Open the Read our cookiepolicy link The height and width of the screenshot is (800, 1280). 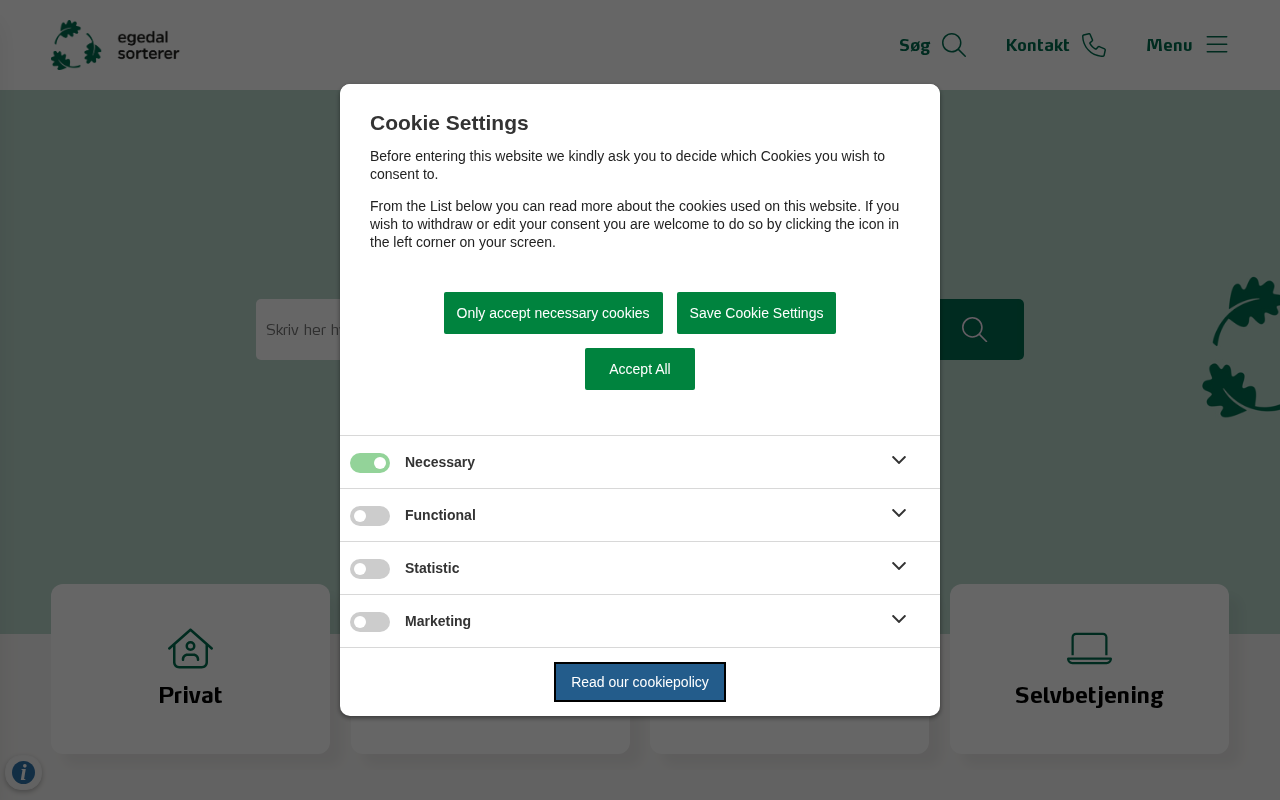(640, 682)
